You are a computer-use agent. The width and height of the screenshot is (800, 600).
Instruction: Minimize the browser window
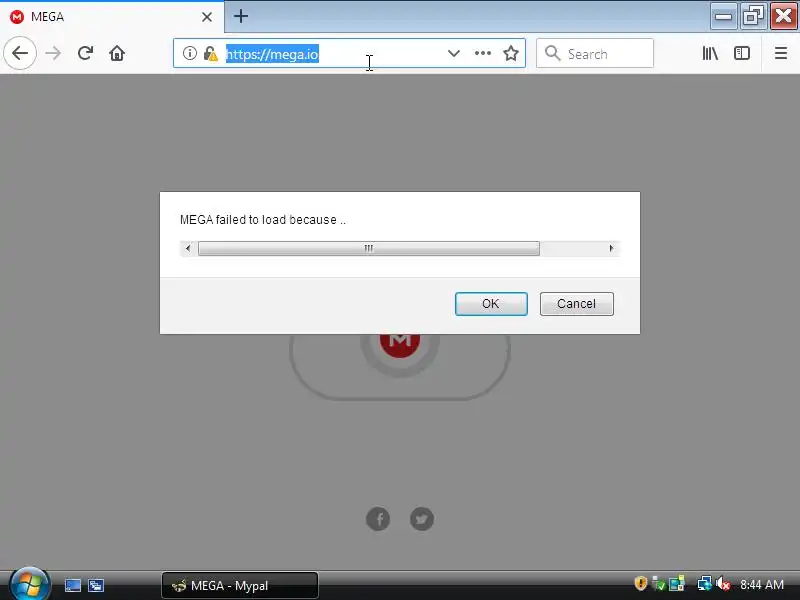point(723,16)
